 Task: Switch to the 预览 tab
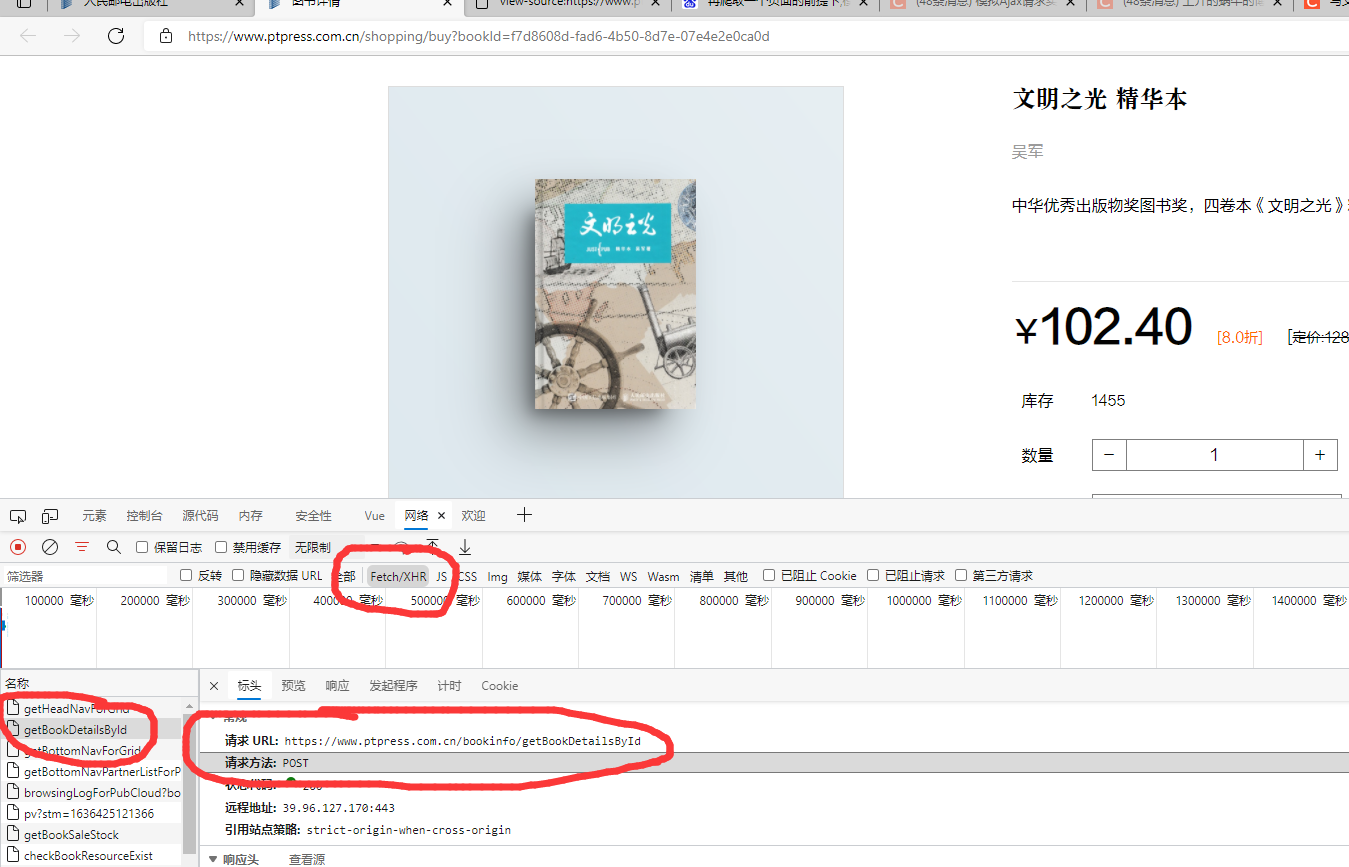click(x=293, y=686)
